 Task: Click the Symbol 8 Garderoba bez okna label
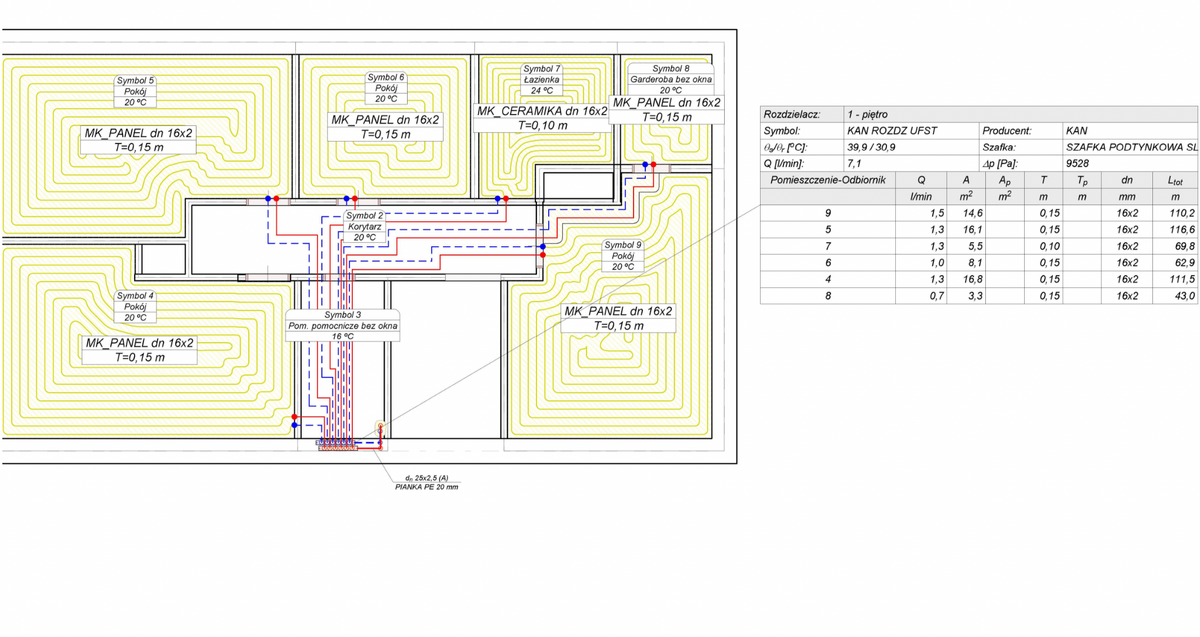(670, 79)
